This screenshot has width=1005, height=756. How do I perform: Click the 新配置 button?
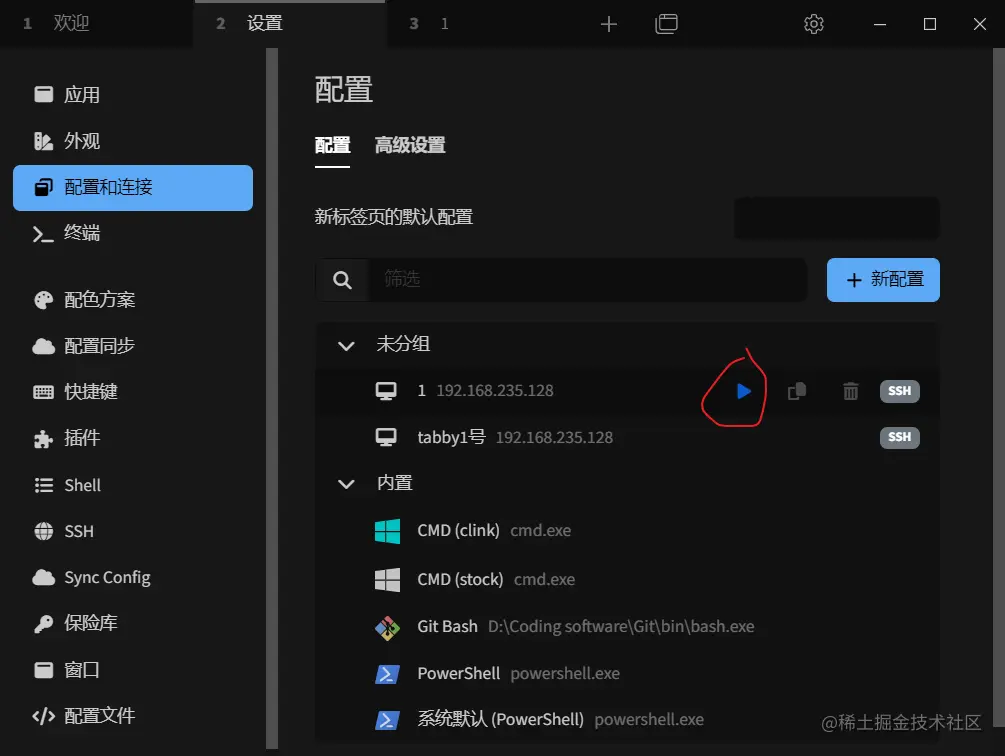pos(883,280)
